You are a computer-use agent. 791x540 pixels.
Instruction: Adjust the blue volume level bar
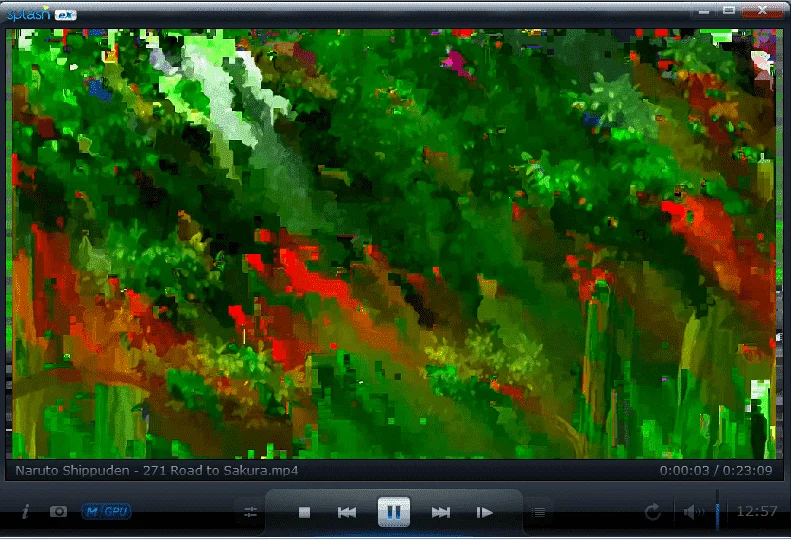click(x=717, y=510)
